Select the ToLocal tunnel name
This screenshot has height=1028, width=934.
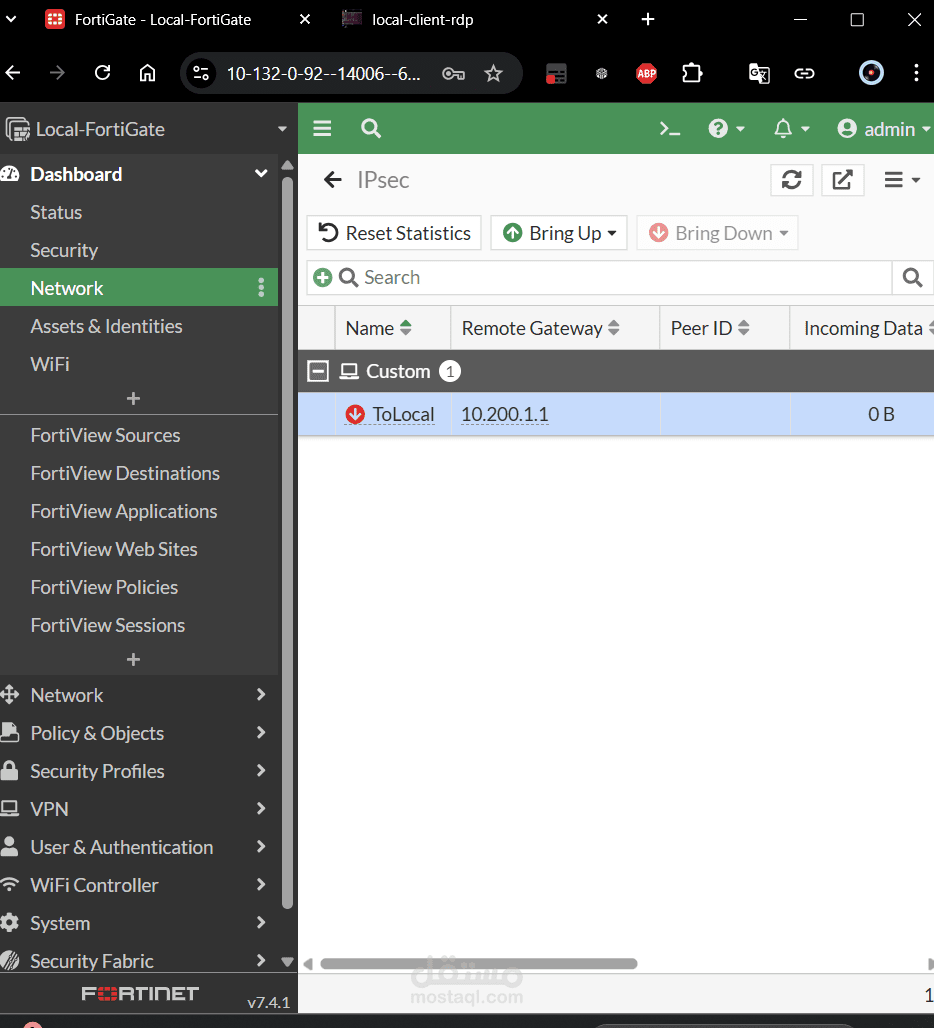403,414
